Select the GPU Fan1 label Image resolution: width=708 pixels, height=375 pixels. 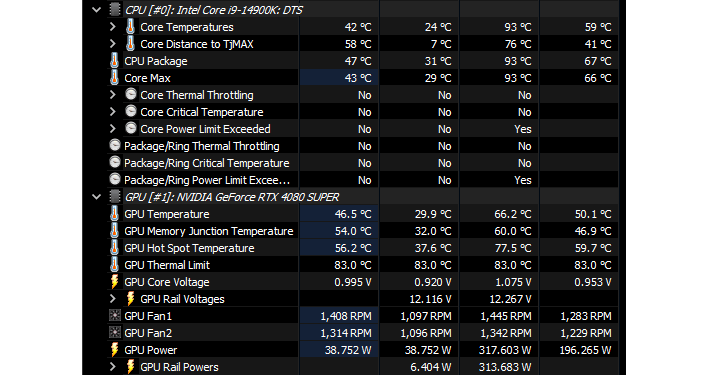click(x=148, y=316)
